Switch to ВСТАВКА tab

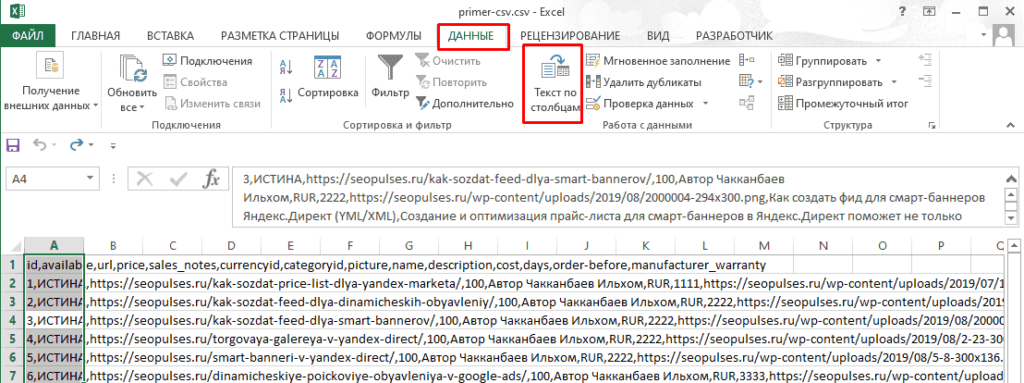click(170, 36)
